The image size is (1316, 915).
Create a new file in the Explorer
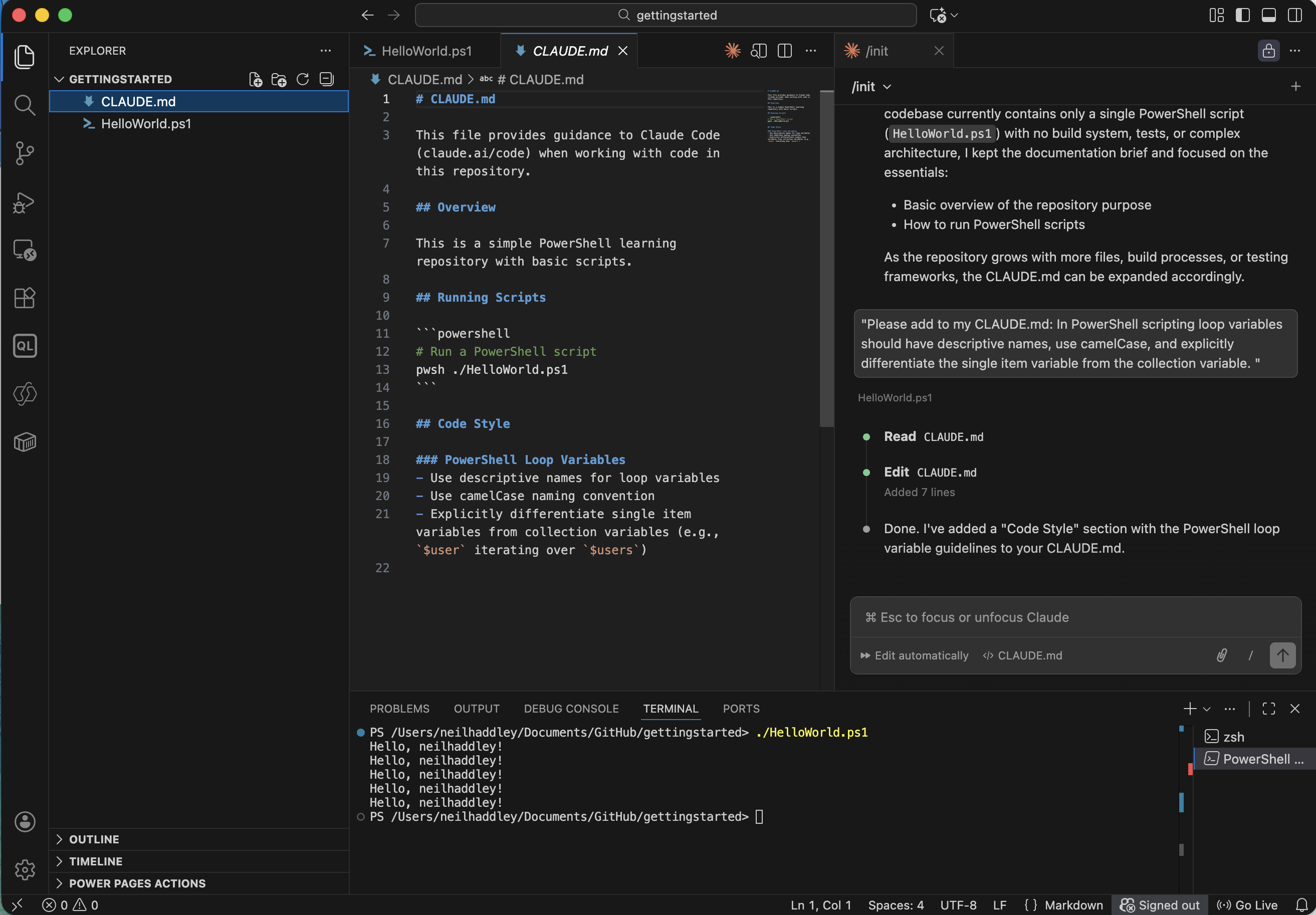(256, 79)
